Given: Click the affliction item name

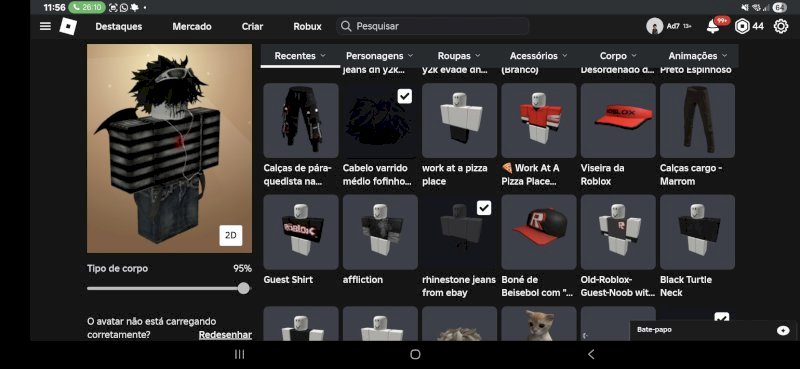Looking at the screenshot, I should [x=363, y=280].
